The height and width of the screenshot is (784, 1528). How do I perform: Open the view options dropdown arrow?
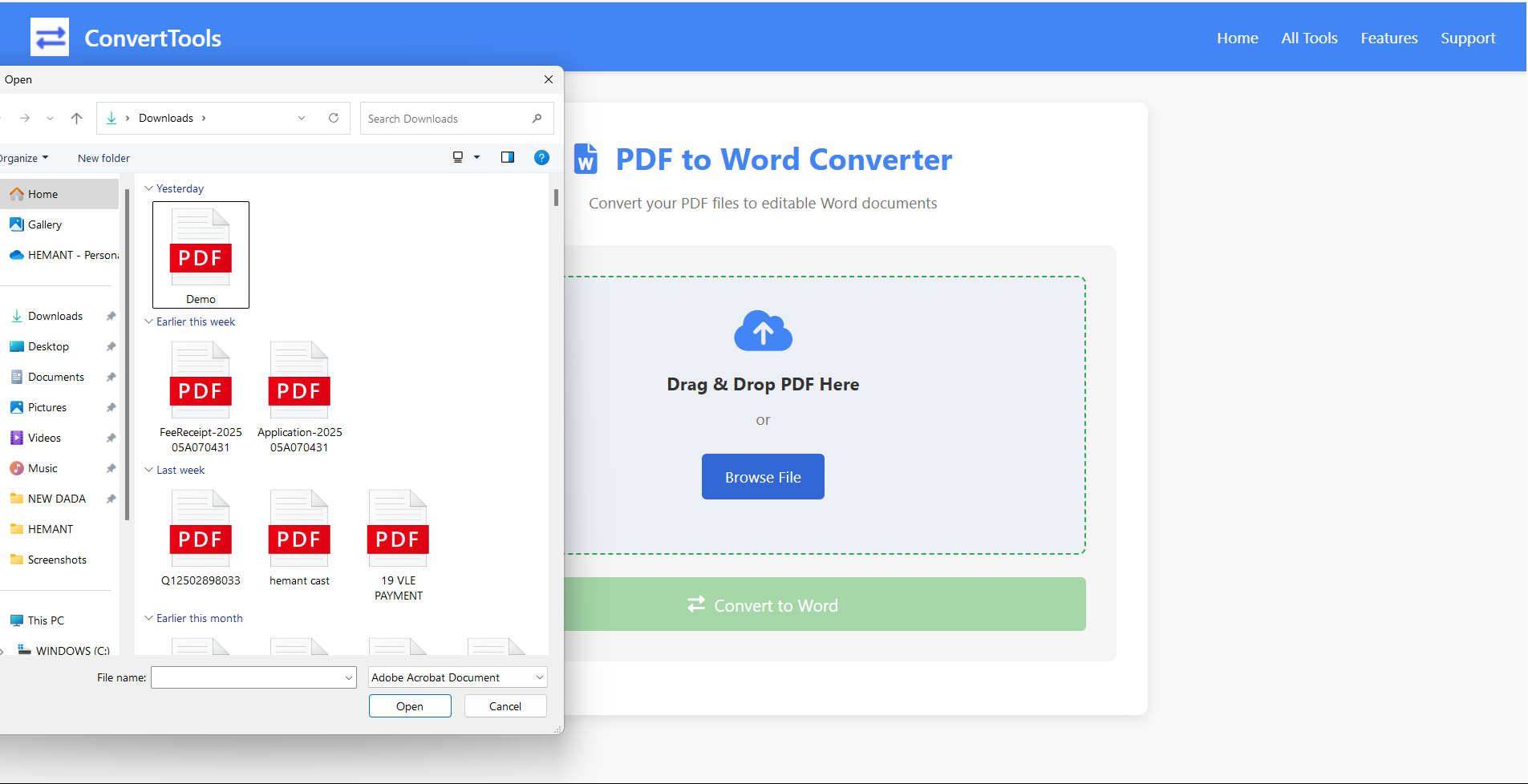click(476, 157)
